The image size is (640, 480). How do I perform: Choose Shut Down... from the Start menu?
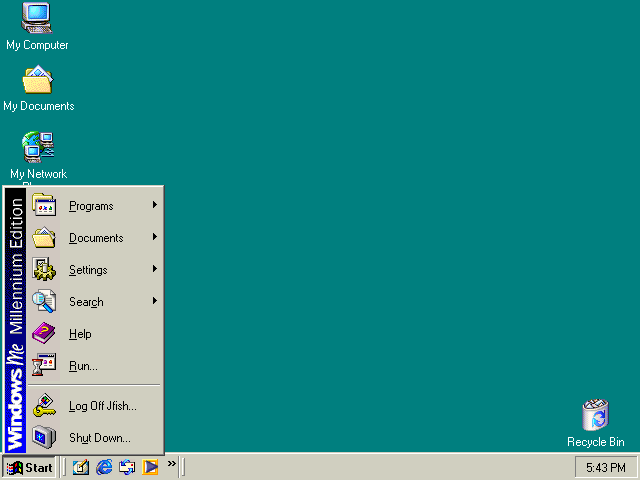(x=95, y=437)
